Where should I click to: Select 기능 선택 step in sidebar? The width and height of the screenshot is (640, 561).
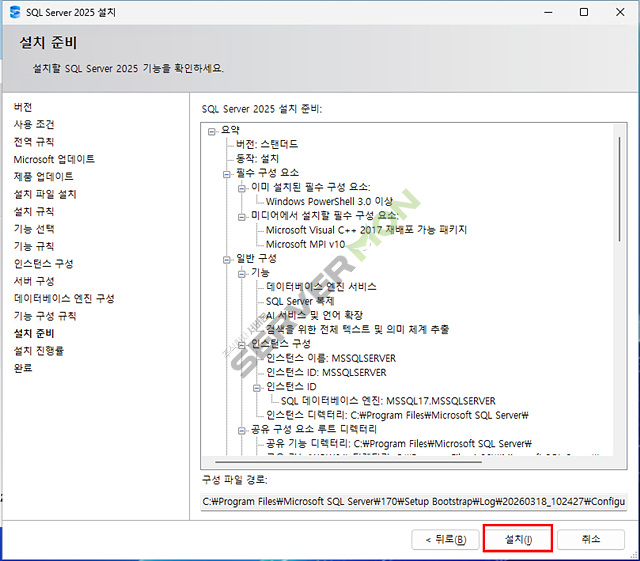pos(34,229)
